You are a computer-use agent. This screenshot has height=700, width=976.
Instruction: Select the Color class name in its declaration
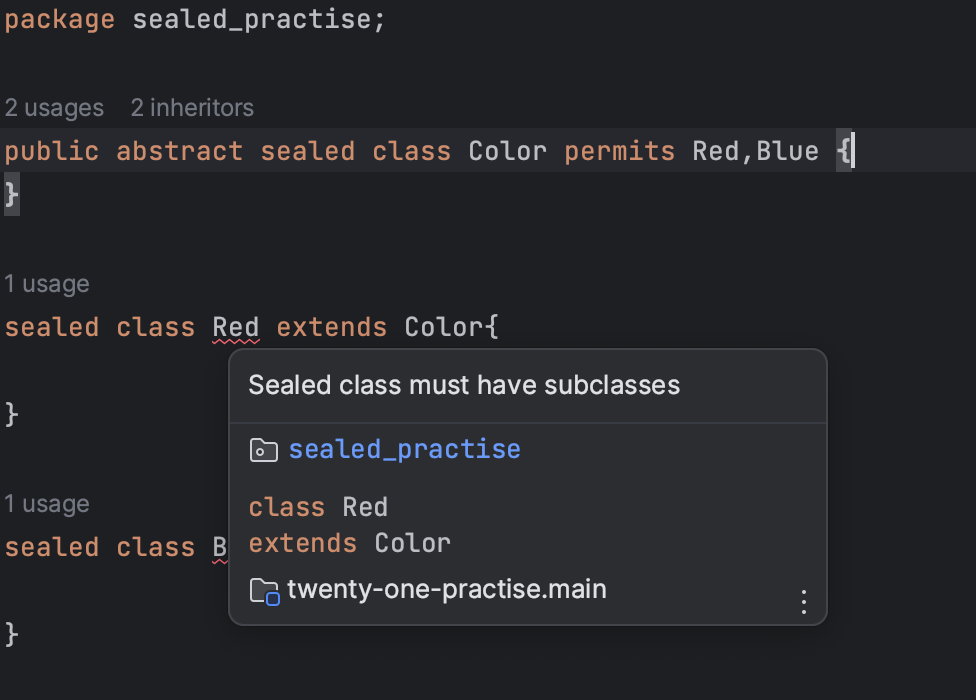[x=507, y=150]
